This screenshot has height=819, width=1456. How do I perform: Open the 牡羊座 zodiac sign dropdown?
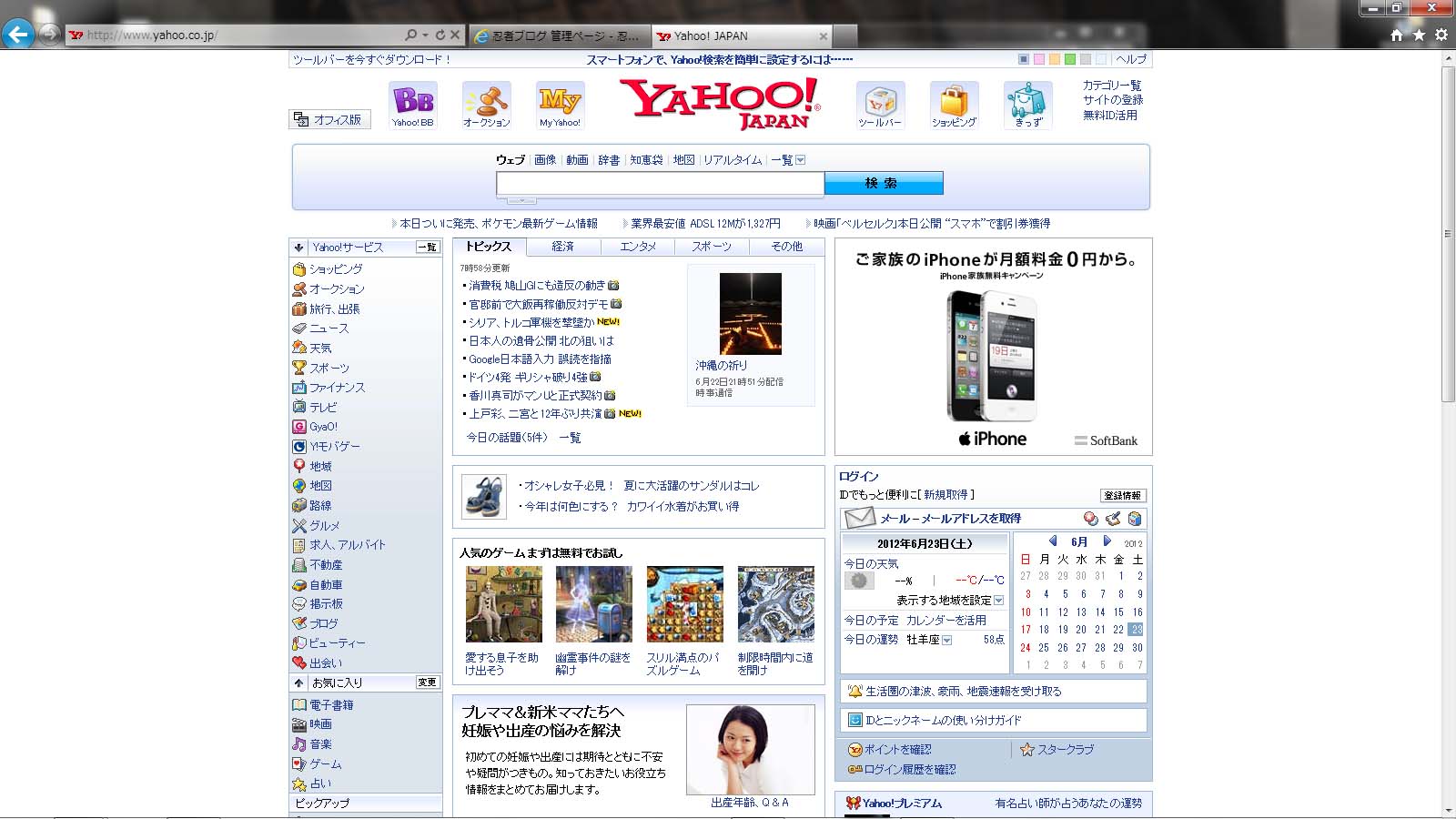(947, 641)
